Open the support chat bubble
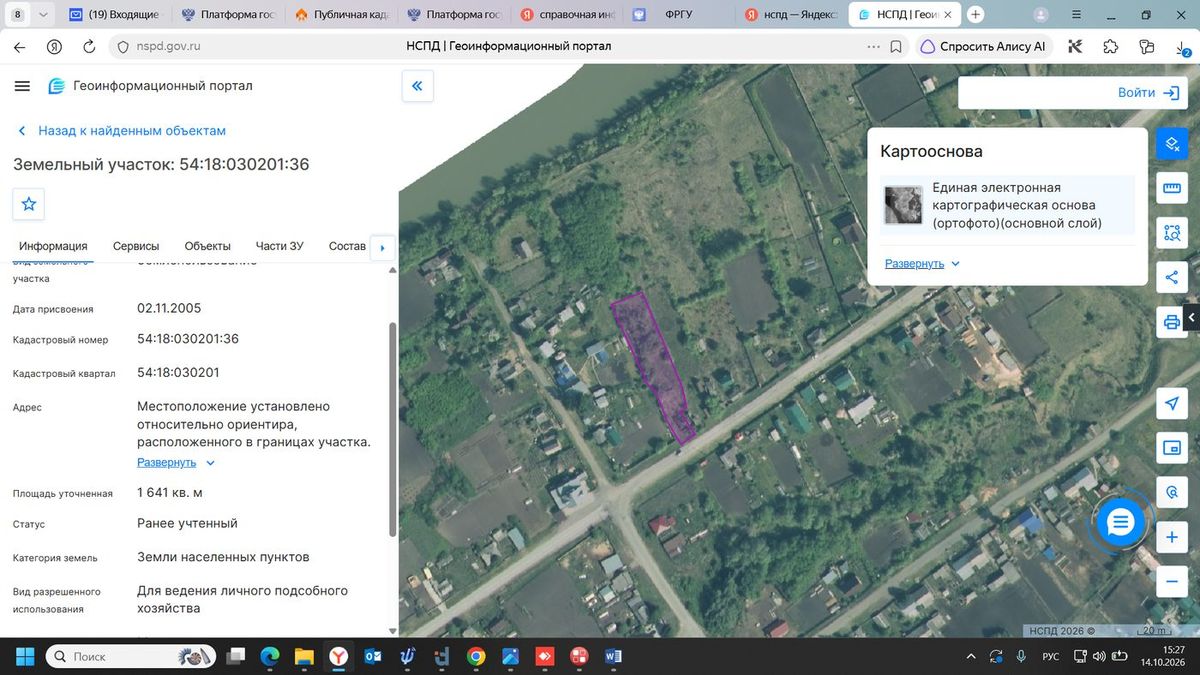This screenshot has width=1200, height=675. 1120,522
